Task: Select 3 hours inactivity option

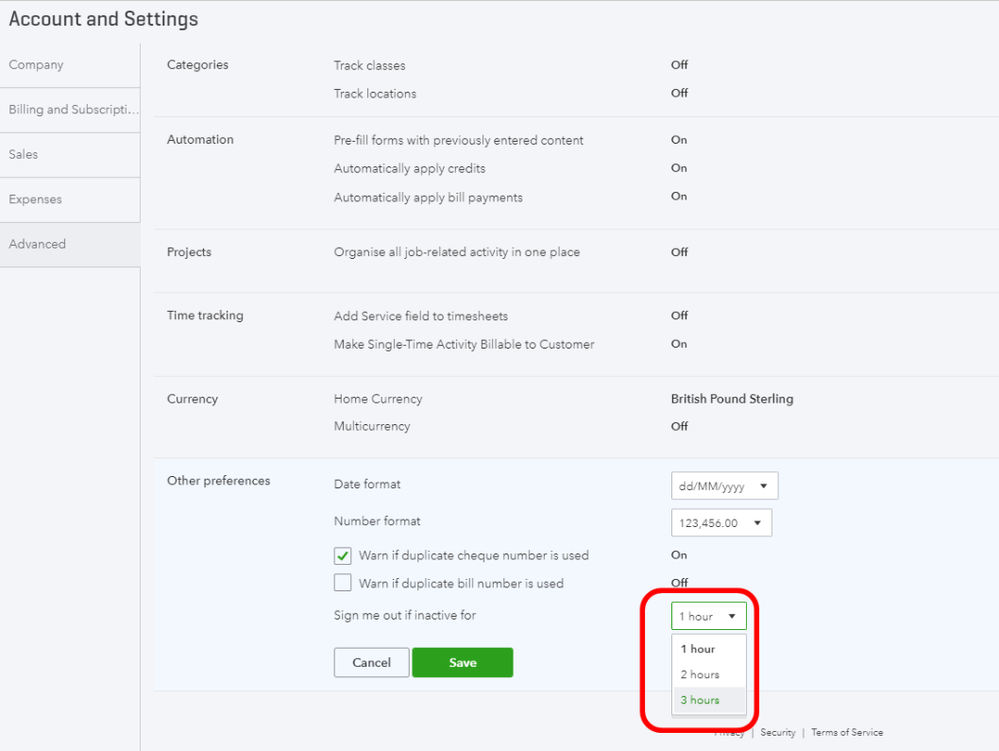Action: 700,700
